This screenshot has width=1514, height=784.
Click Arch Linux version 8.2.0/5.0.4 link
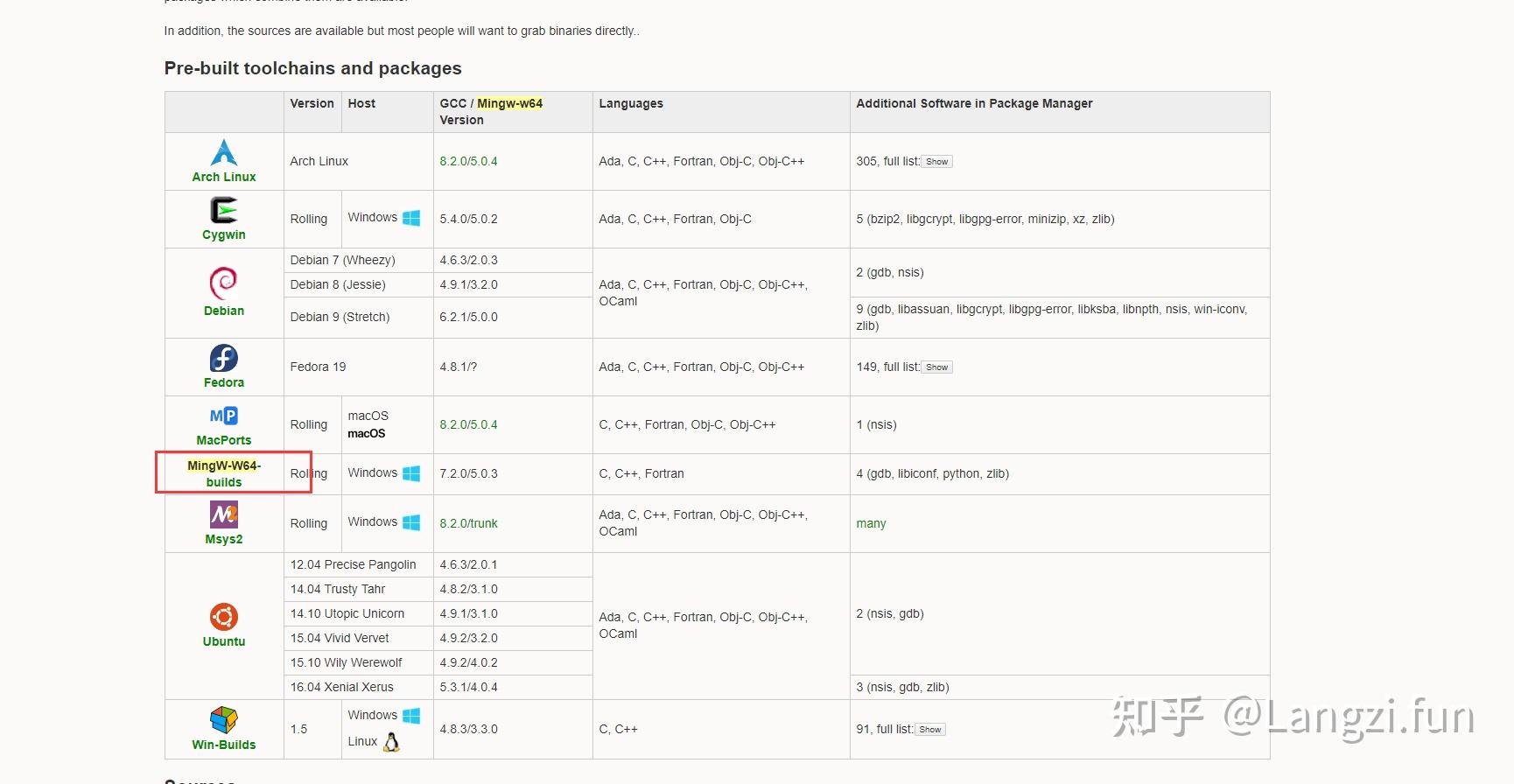coord(468,162)
